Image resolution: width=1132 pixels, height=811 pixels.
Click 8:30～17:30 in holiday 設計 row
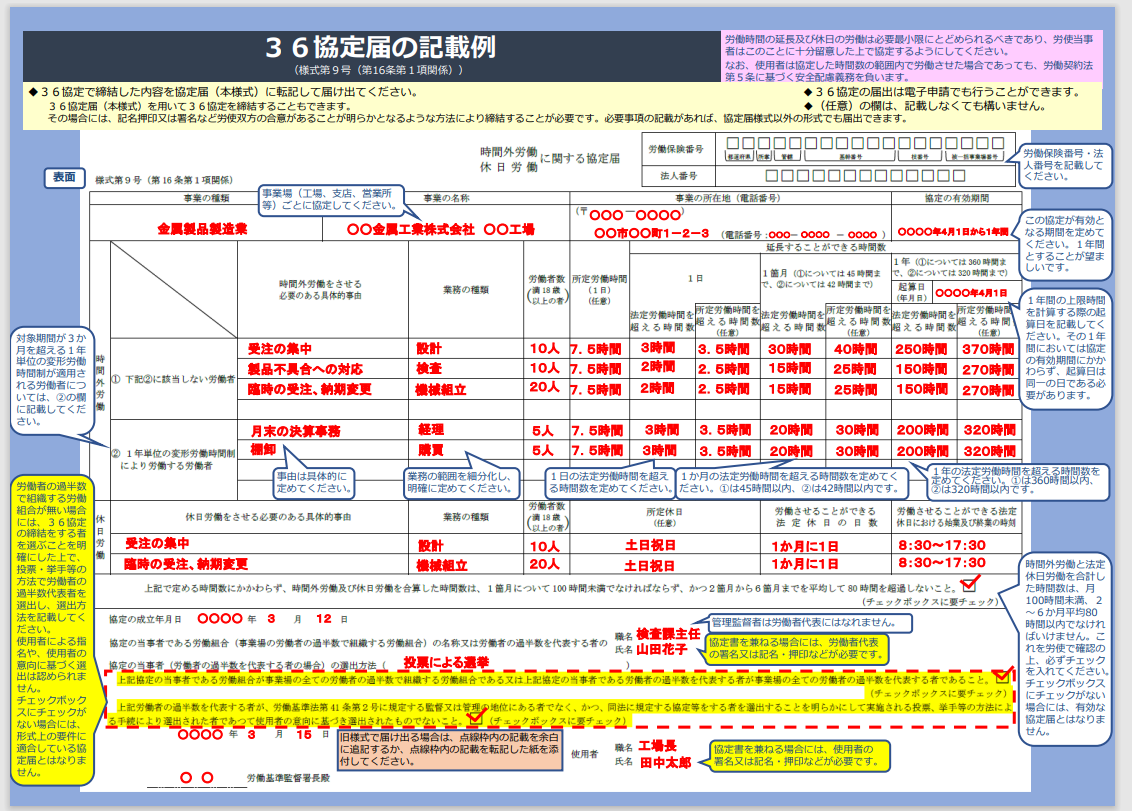(942, 545)
